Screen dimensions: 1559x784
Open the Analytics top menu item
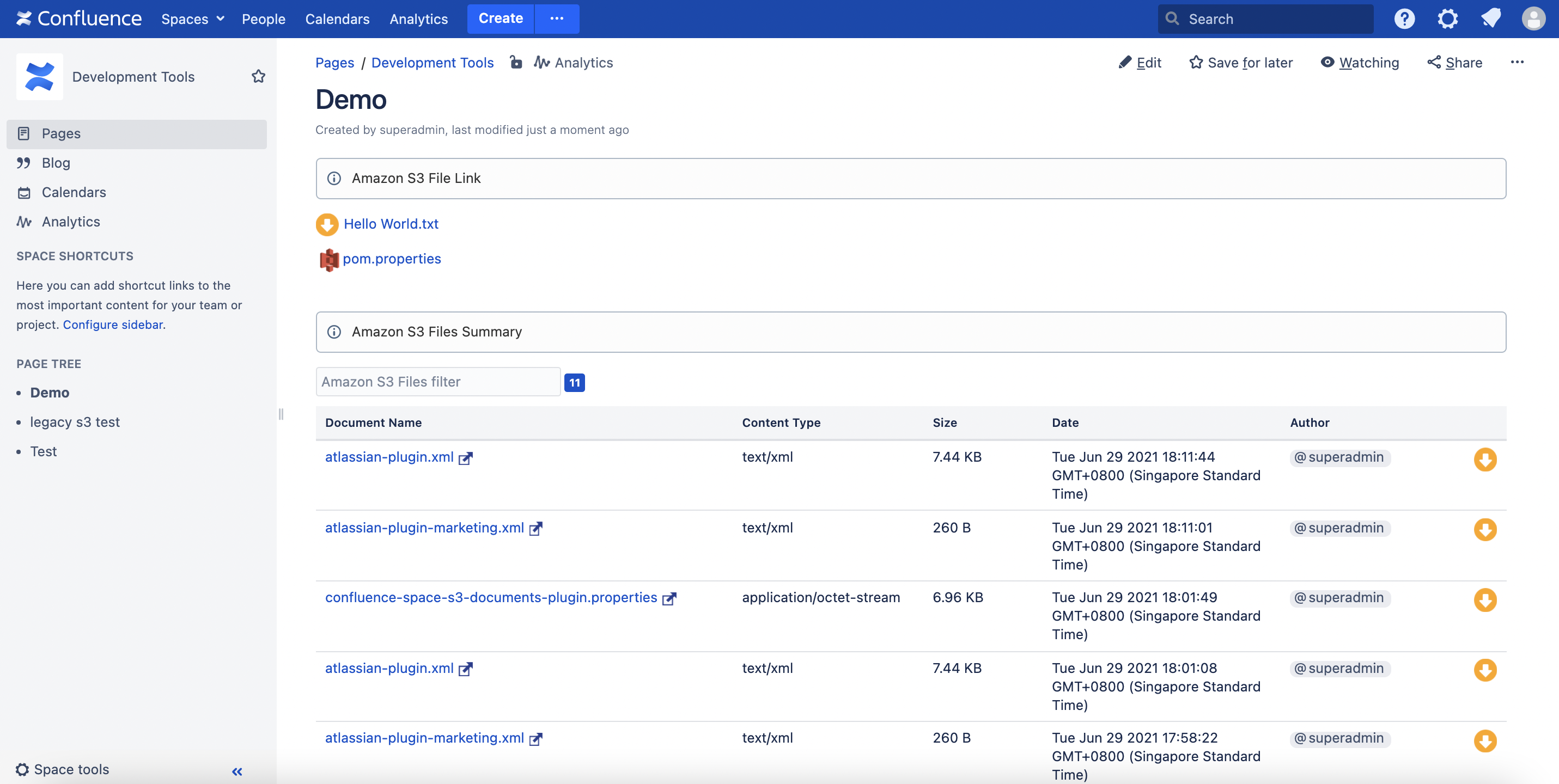(418, 19)
